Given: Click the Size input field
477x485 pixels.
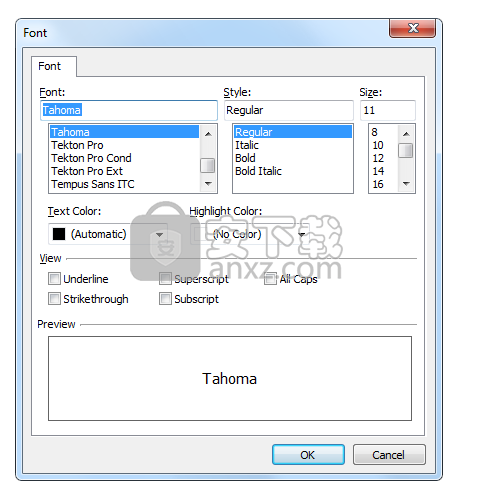Looking at the screenshot, I should coord(388,110).
